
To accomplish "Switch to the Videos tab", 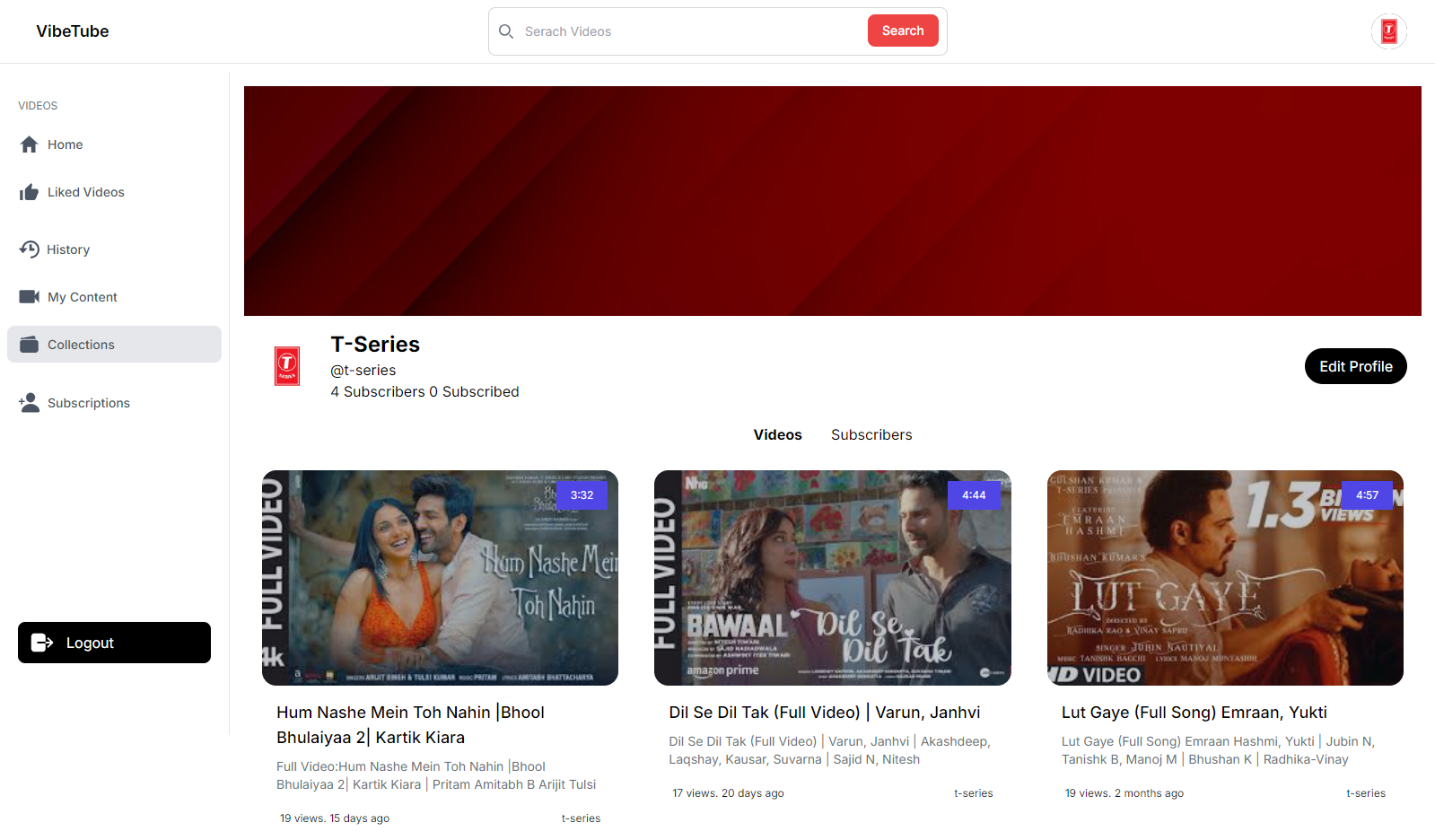I will pos(778,434).
